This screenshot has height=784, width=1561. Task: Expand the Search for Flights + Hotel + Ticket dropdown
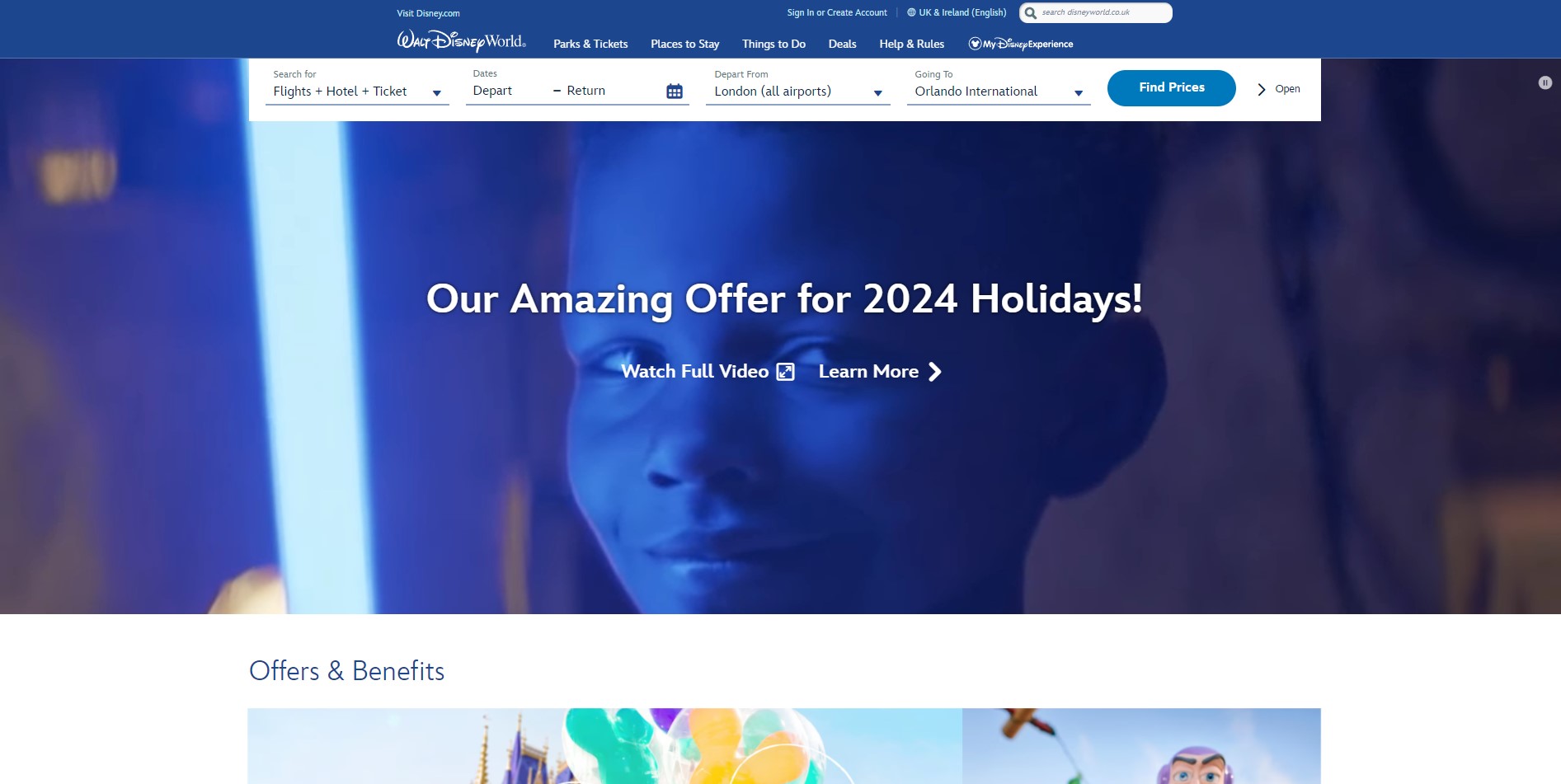[x=357, y=92]
